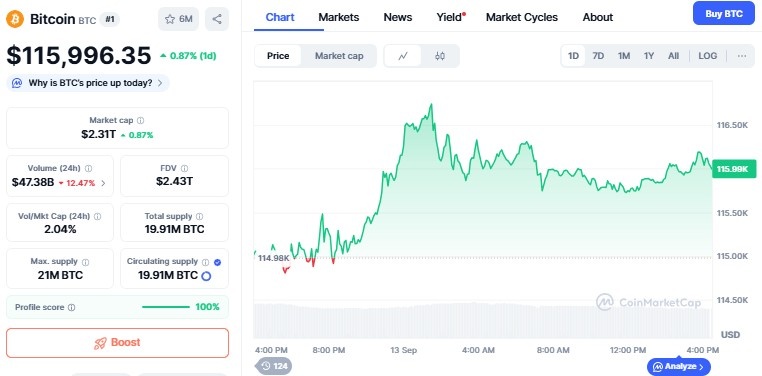Switch to candlestick chart icon
762x376 pixels.
click(x=440, y=56)
